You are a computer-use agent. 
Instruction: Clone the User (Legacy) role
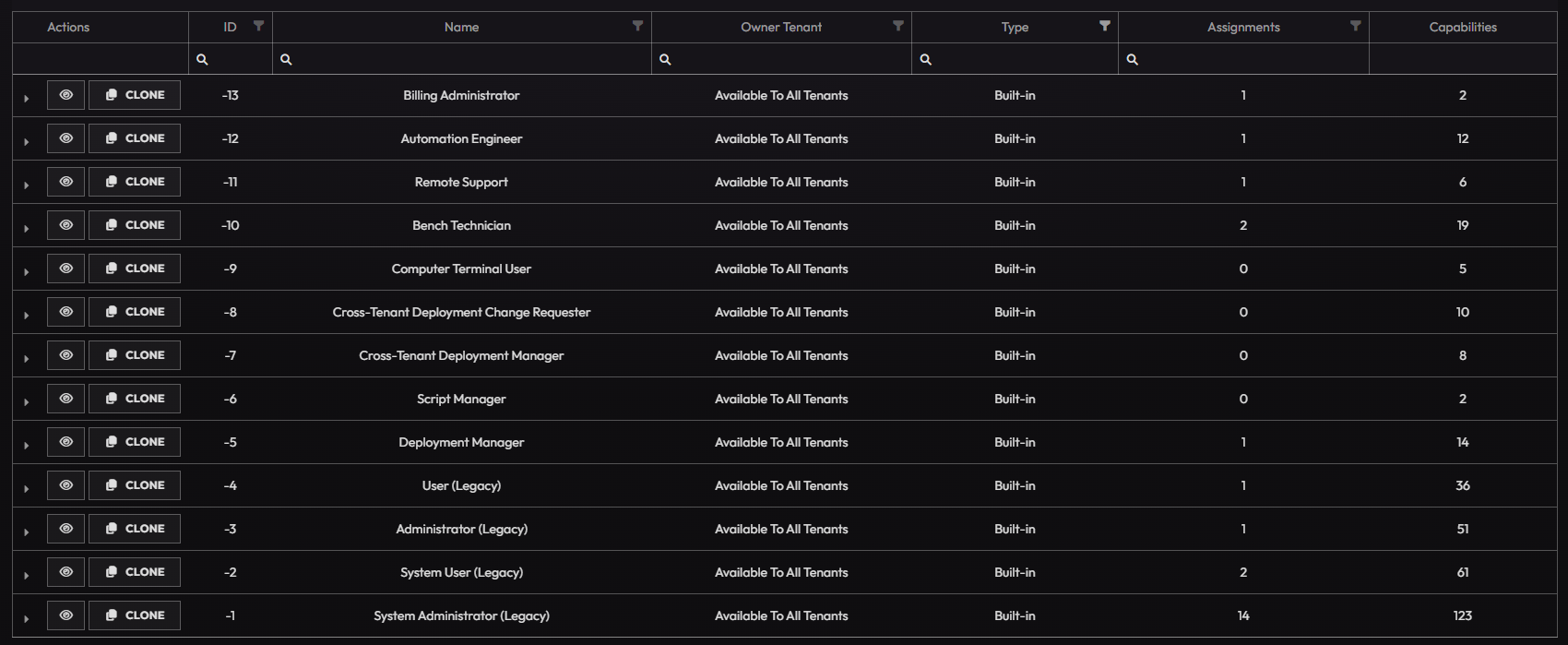(x=135, y=485)
